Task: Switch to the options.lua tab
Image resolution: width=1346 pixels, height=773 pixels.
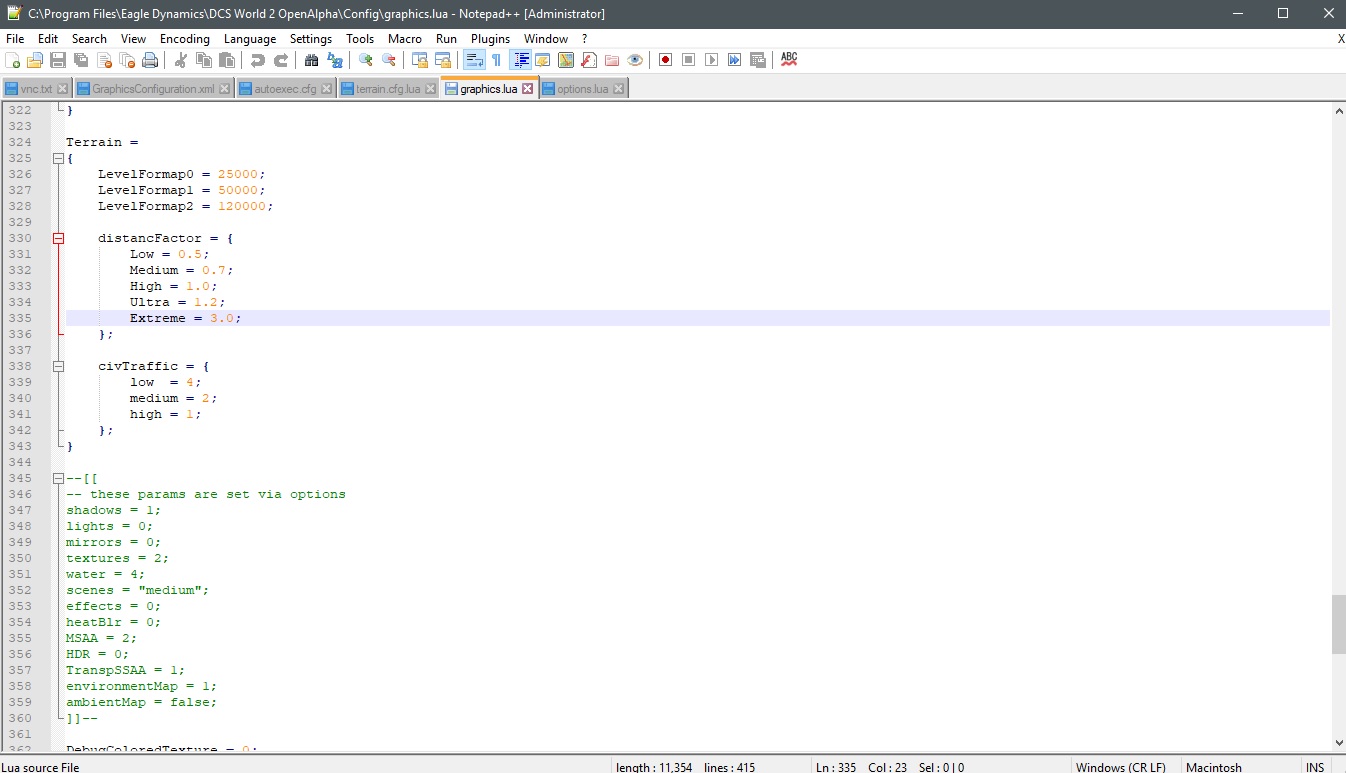Action: [x=582, y=89]
